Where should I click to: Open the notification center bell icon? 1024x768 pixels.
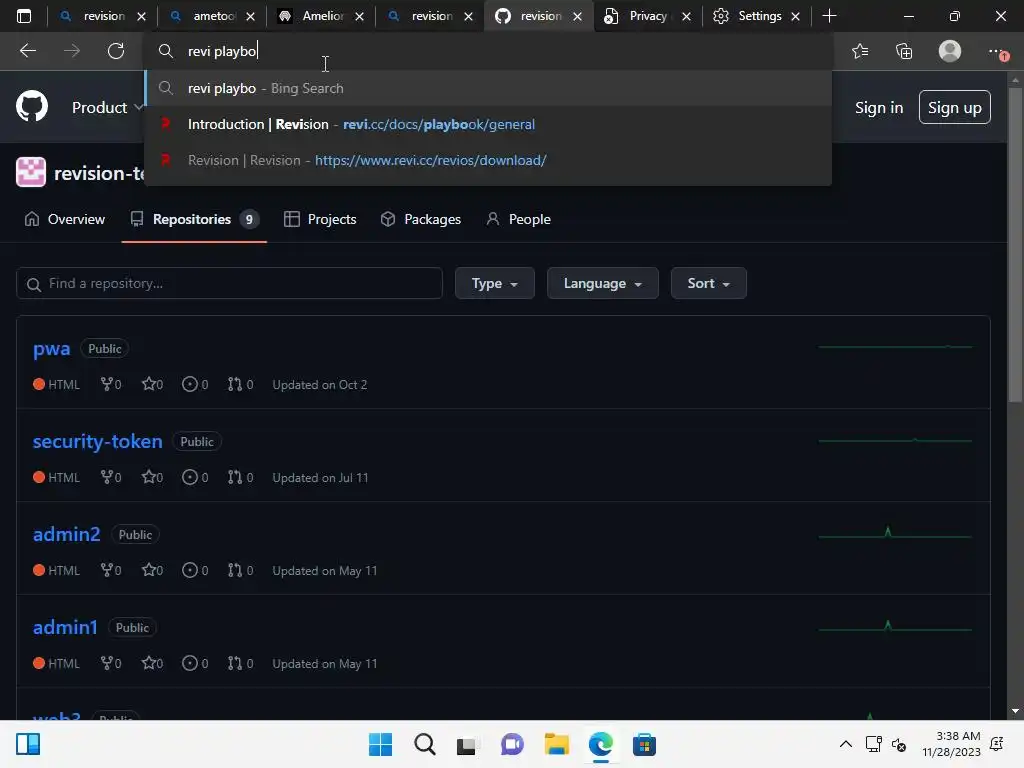point(997,744)
